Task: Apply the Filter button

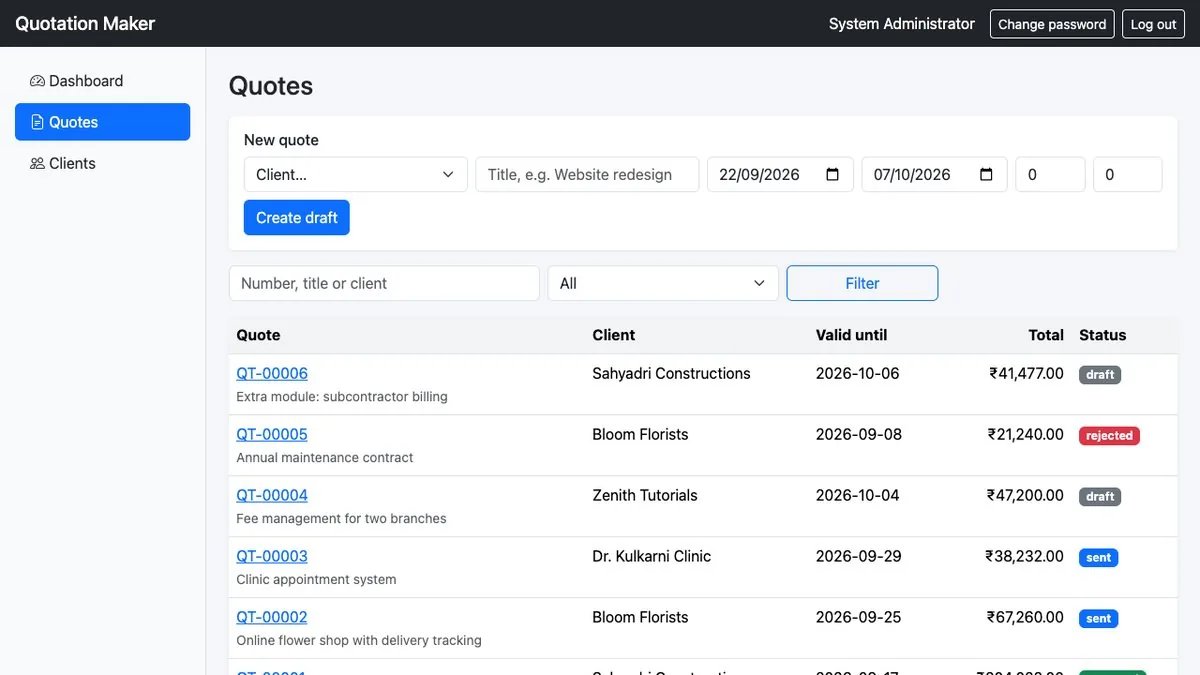Action: pyautogui.click(x=862, y=283)
